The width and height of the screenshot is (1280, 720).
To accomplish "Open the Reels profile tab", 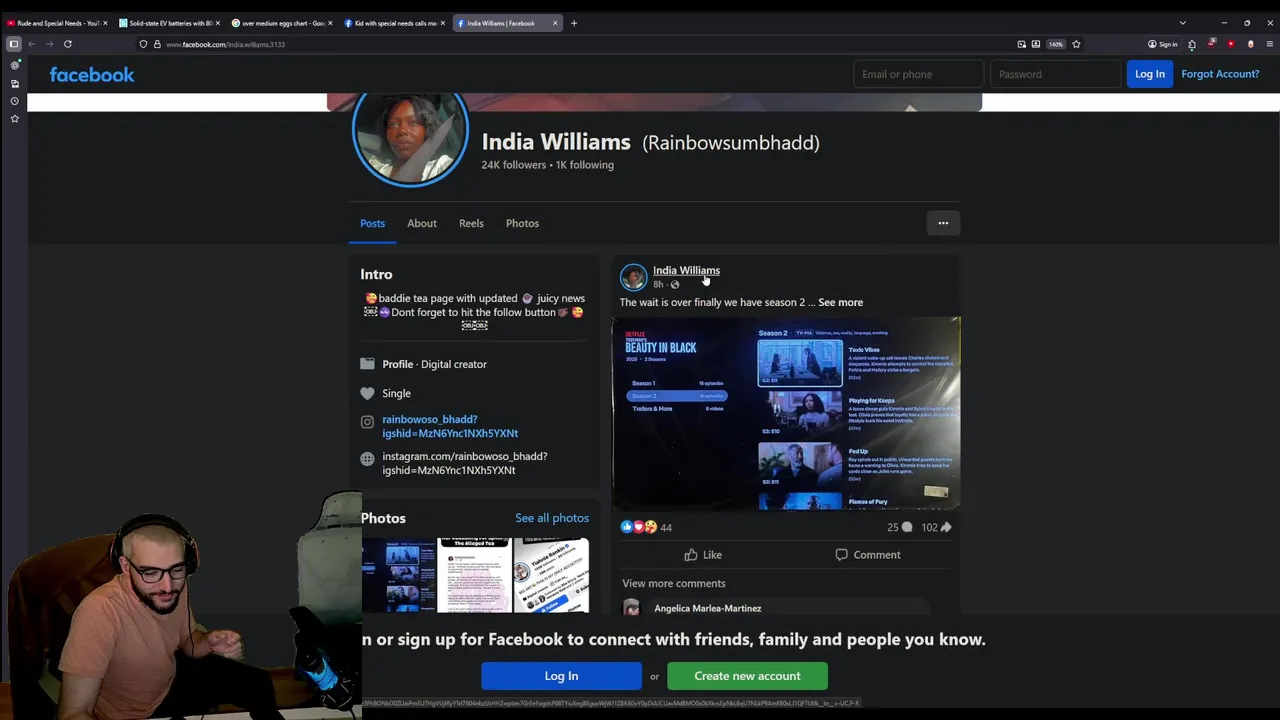I will tap(471, 223).
